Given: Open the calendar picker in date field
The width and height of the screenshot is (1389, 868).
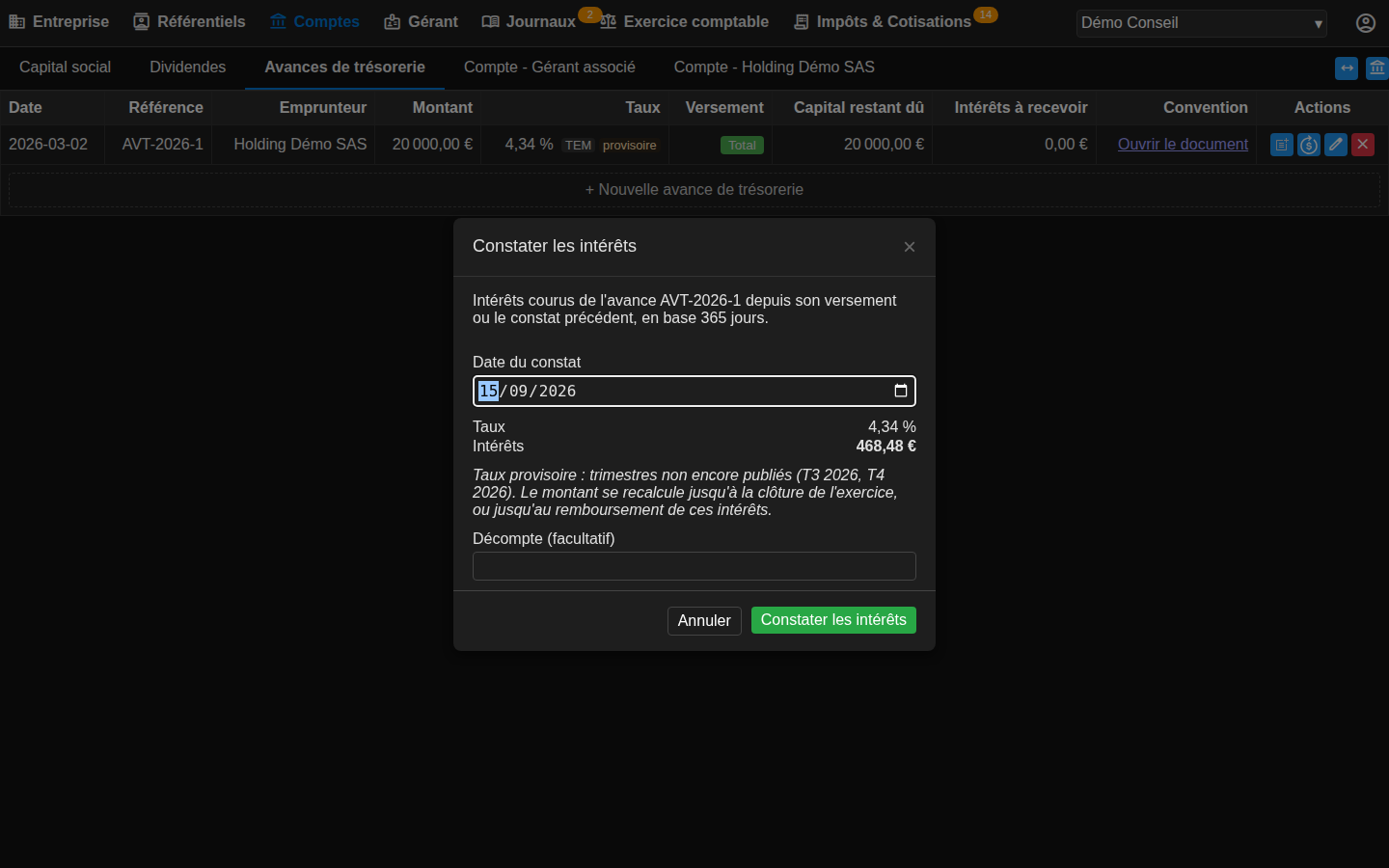Looking at the screenshot, I should point(900,391).
